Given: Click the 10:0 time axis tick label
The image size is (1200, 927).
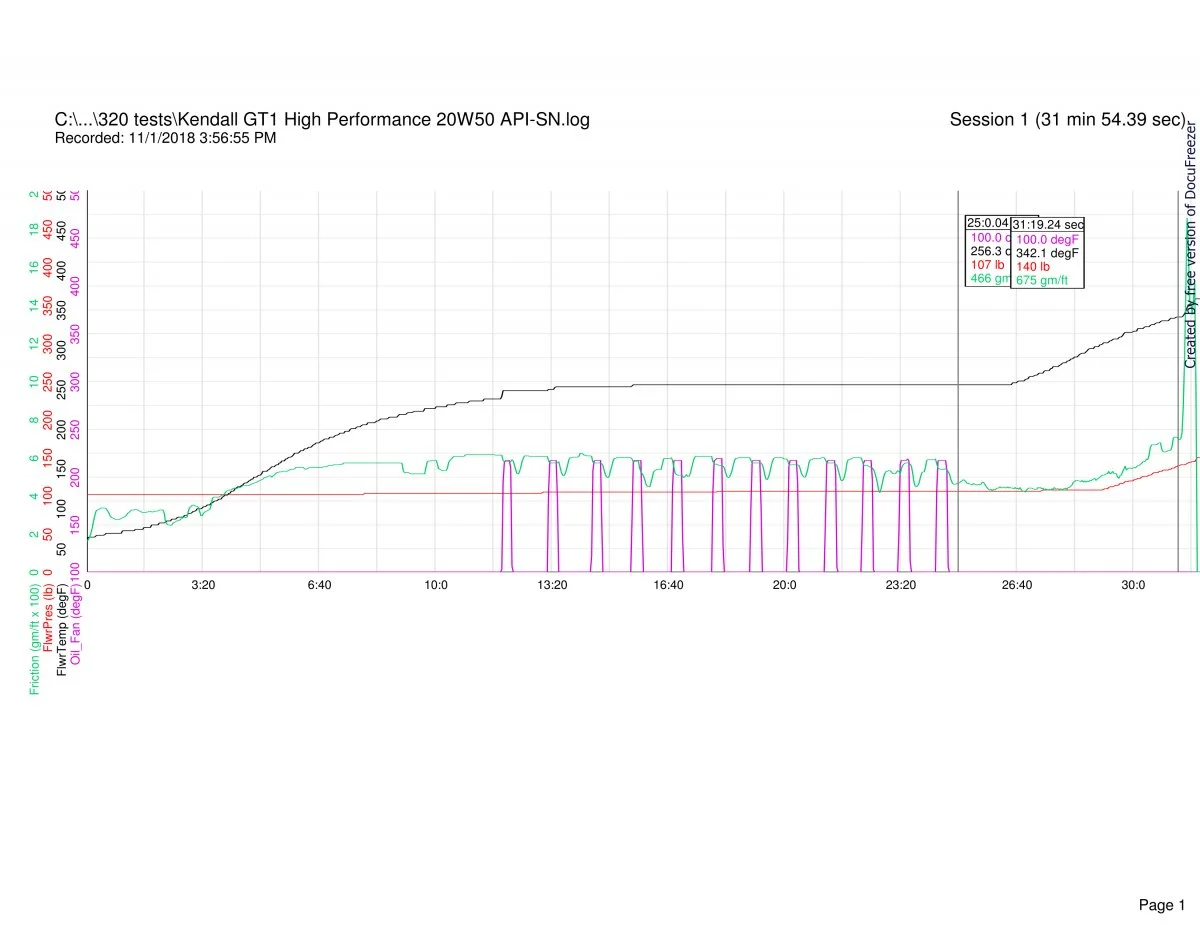Looking at the screenshot, I should tap(435, 584).
